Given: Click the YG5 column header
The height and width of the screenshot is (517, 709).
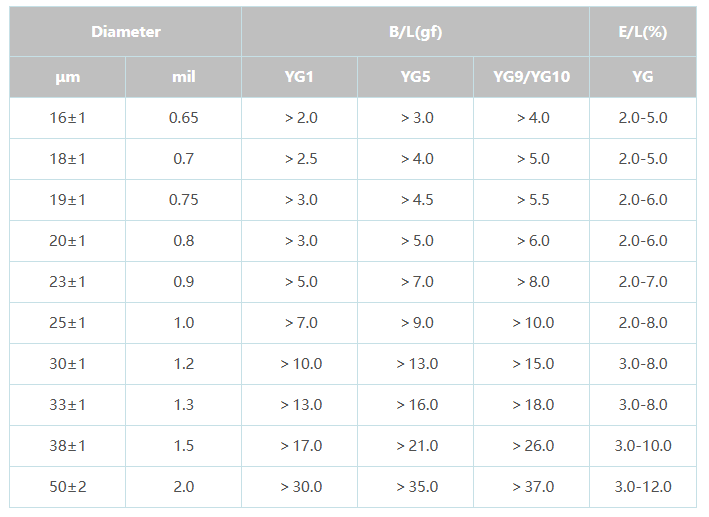Looking at the screenshot, I should pyautogui.click(x=416, y=77).
